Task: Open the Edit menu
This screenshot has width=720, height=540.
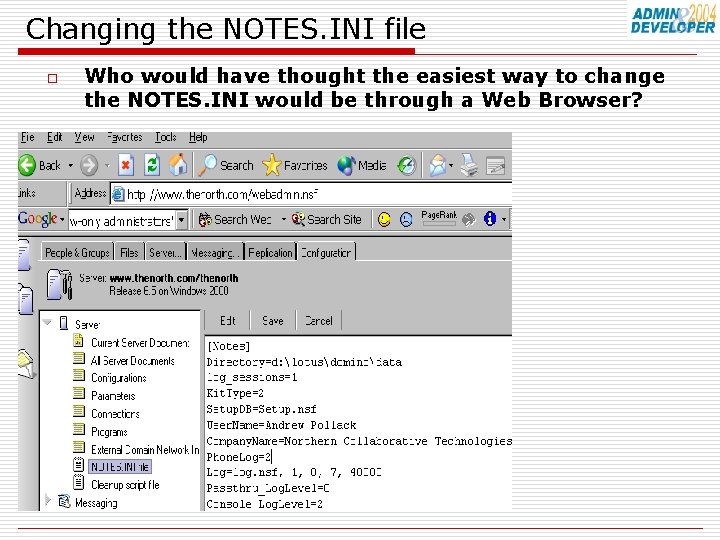Action: click(x=54, y=137)
